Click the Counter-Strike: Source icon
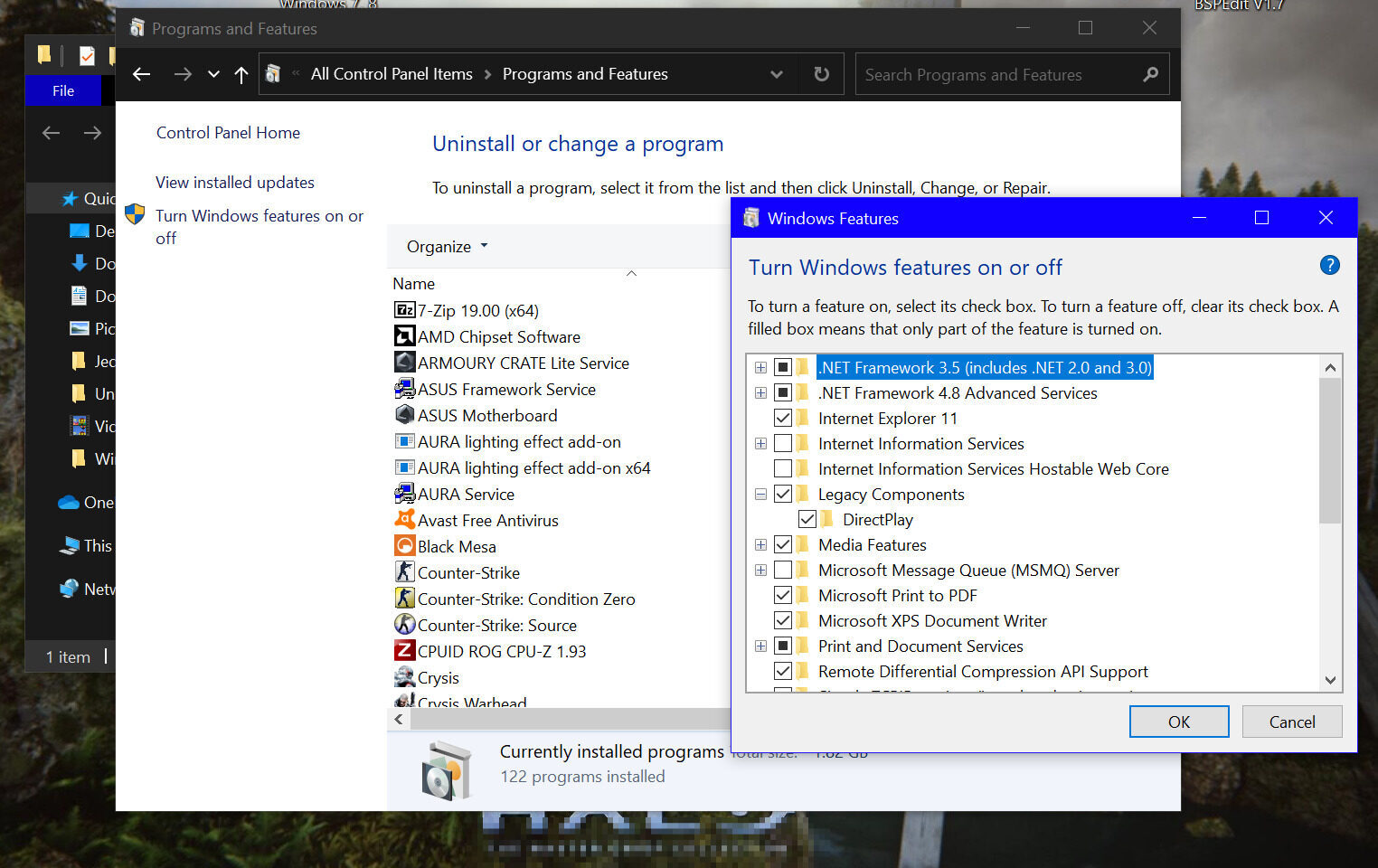 tap(404, 625)
